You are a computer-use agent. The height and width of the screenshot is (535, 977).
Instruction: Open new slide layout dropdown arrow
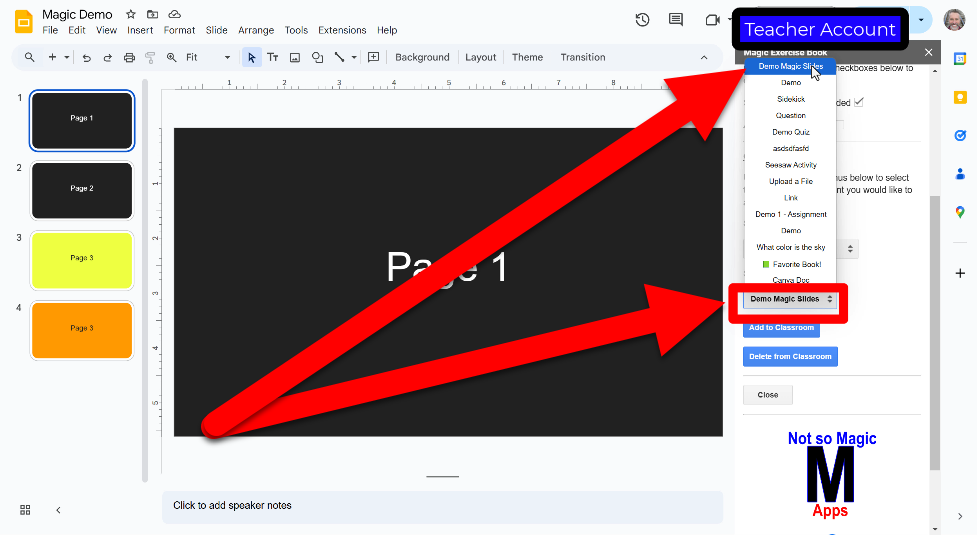pos(66,57)
